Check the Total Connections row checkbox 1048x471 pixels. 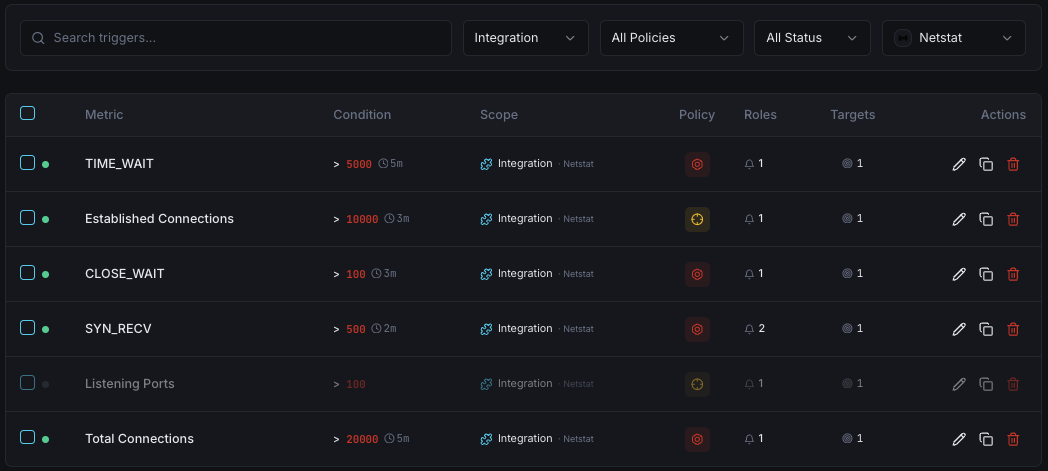point(27,437)
